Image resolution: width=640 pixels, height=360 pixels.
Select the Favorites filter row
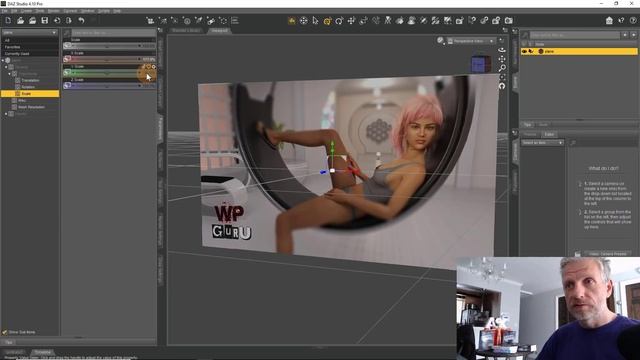click(x=30, y=47)
